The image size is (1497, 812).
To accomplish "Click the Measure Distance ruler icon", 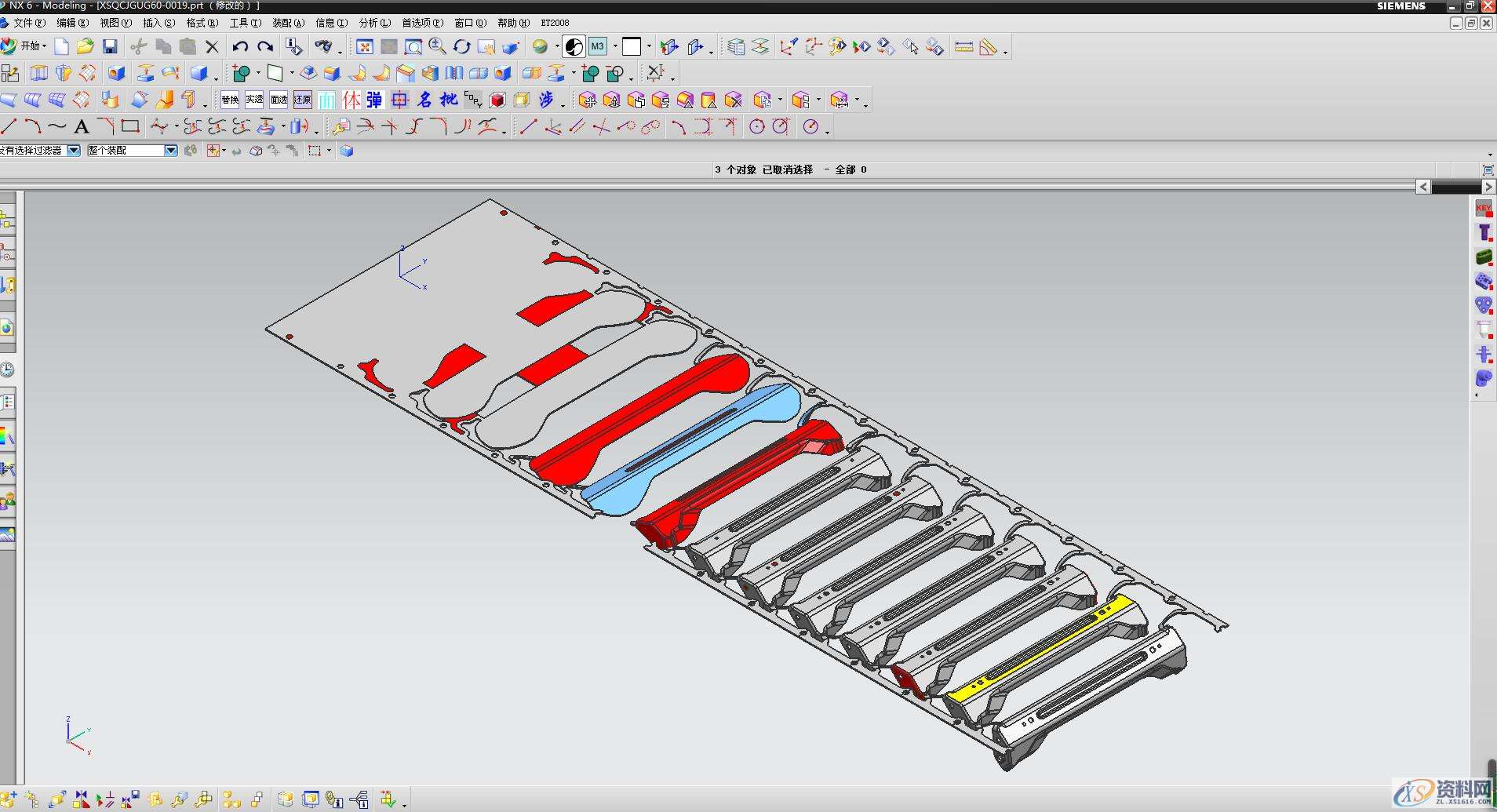I will coord(963,47).
